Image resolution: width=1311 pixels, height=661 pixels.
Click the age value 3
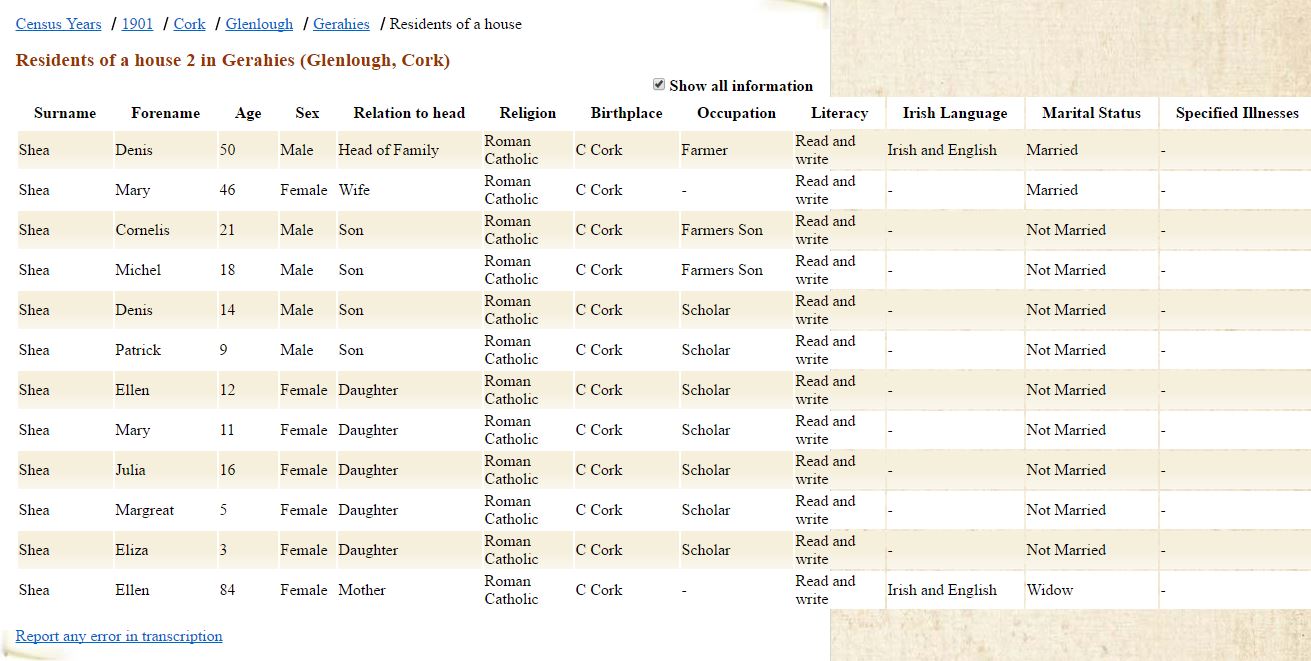click(x=224, y=550)
